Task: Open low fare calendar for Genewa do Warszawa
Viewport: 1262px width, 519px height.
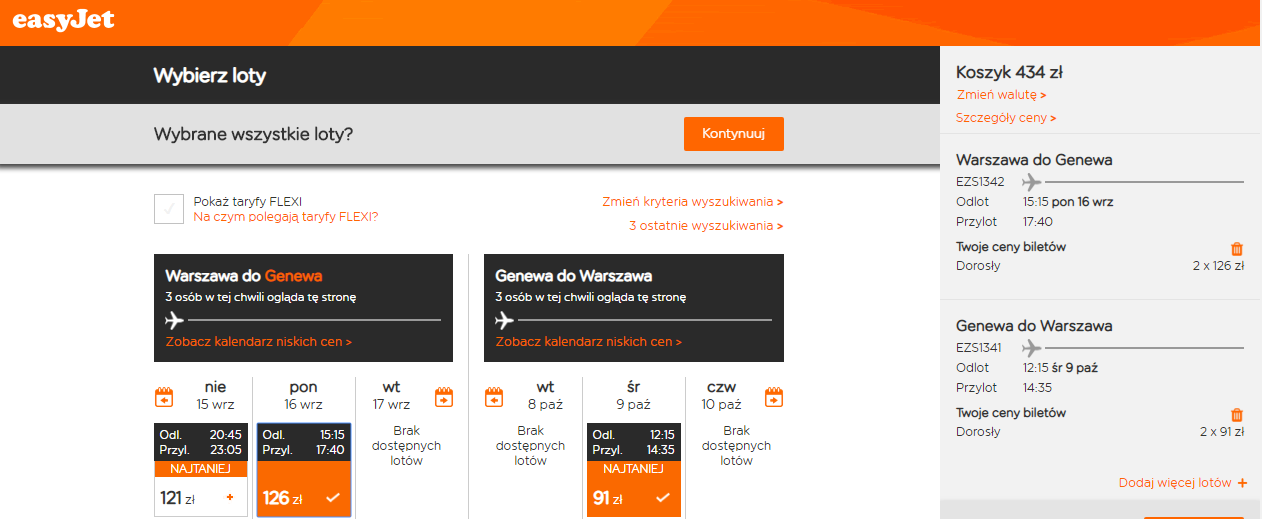Action: point(589,342)
